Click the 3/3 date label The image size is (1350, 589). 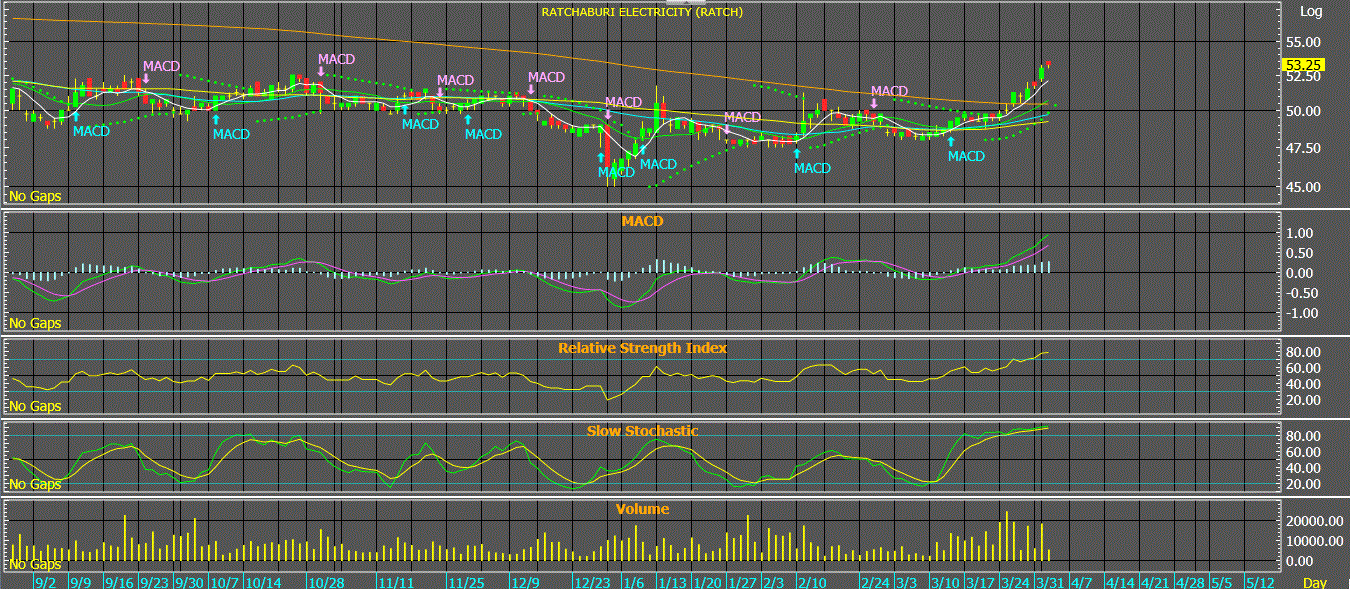(907, 582)
